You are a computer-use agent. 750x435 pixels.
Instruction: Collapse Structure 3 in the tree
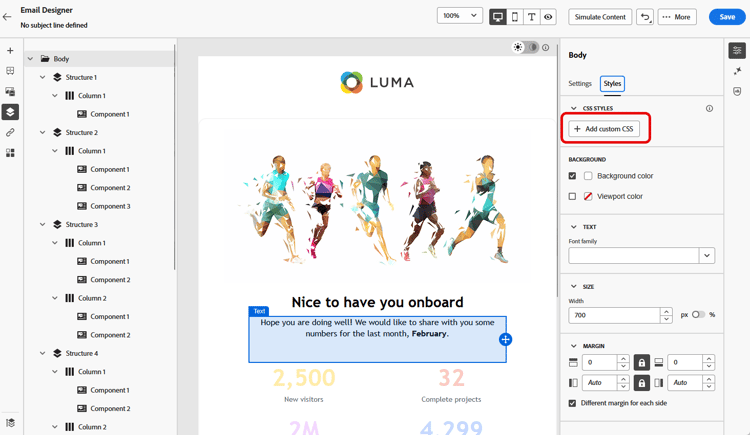[x=43, y=224]
